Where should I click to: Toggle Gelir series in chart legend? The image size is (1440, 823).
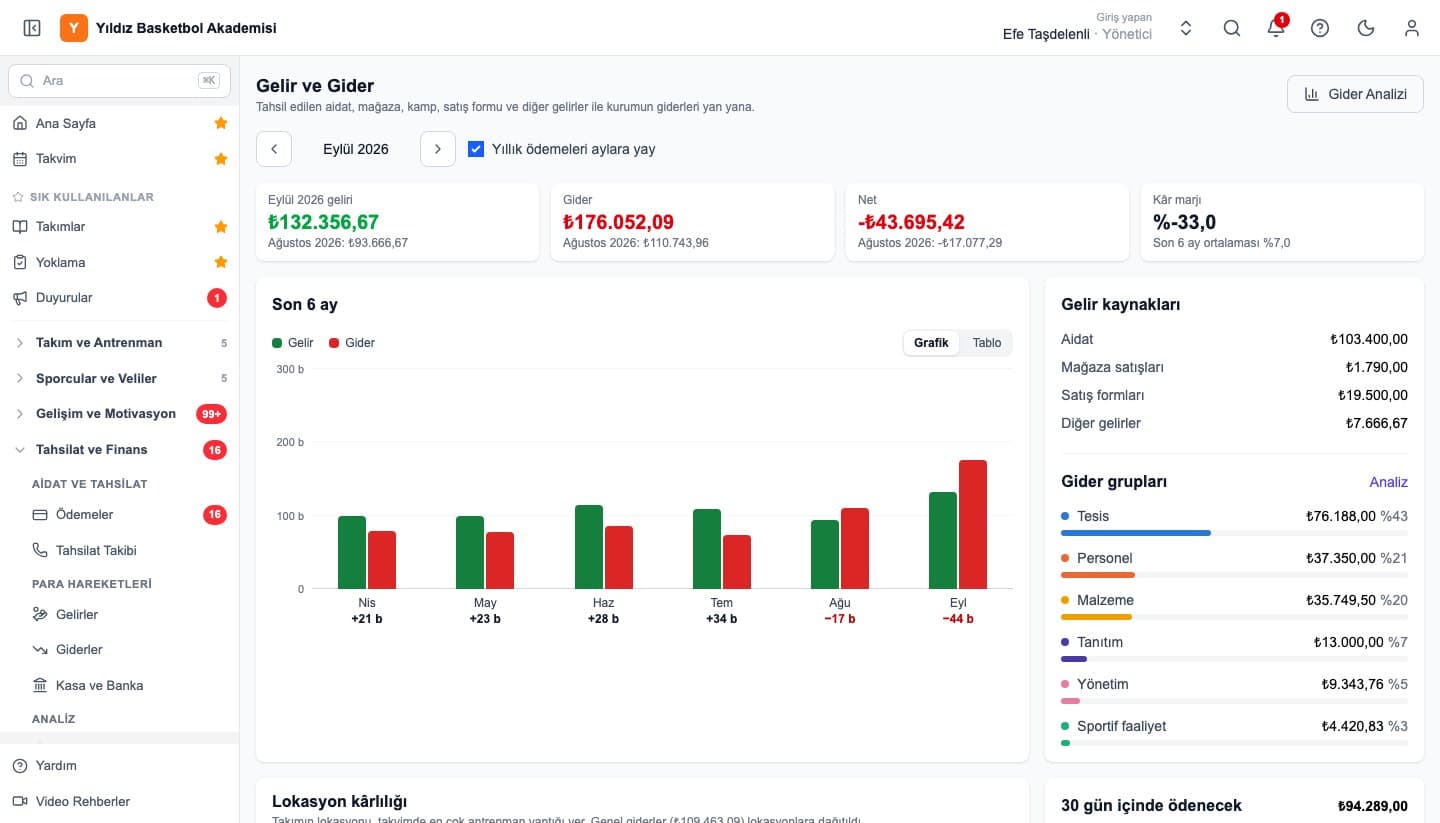pos(293,343)
